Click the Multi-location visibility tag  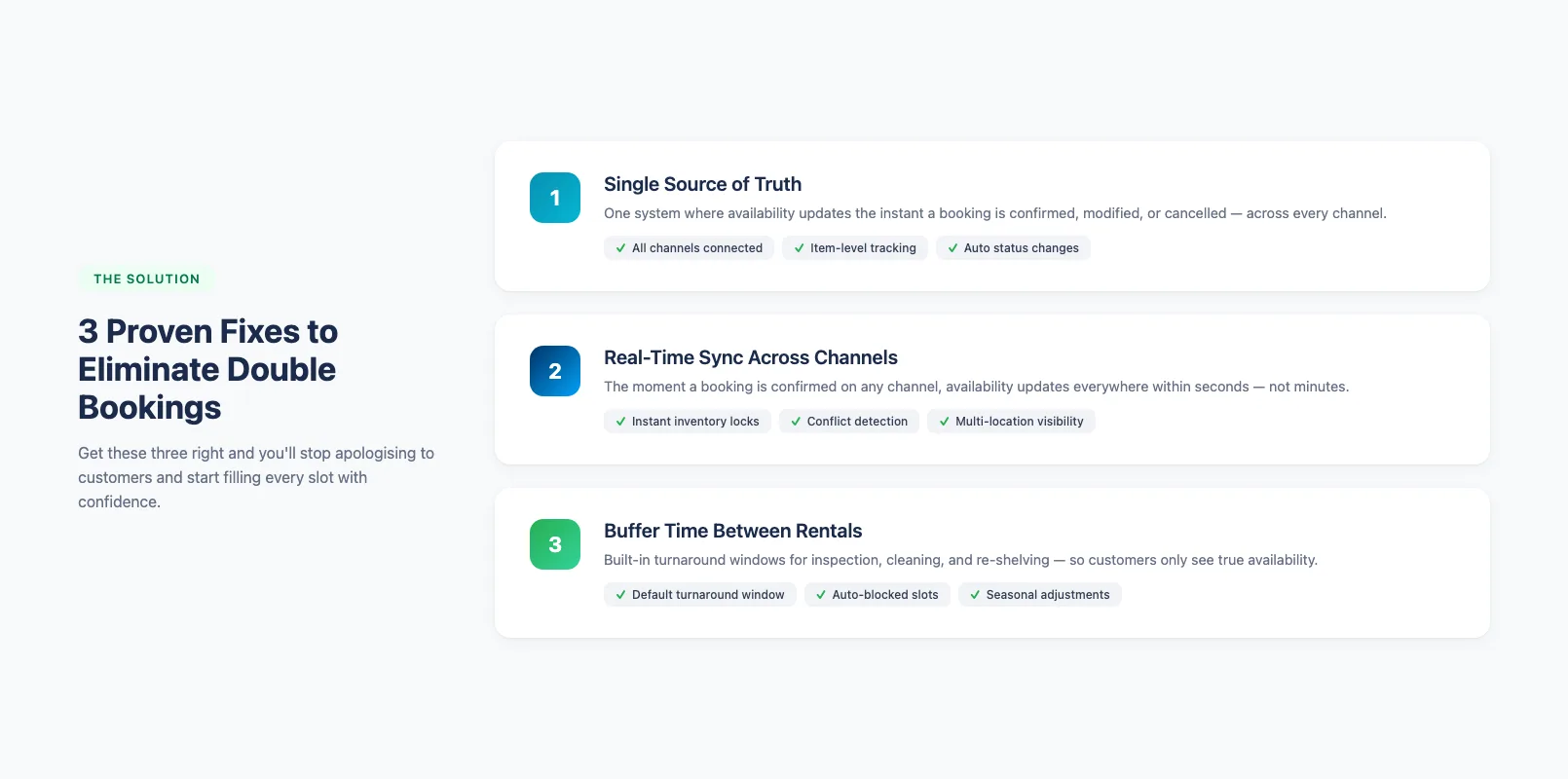coord(1011,422)
